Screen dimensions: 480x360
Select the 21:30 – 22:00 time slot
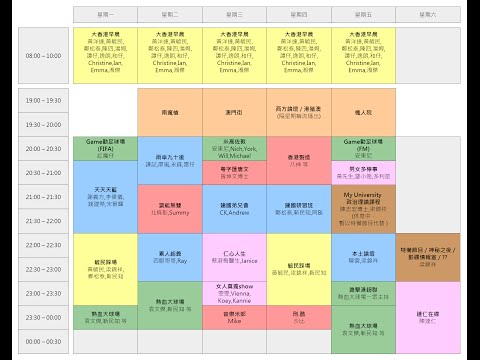click(43, 221)
